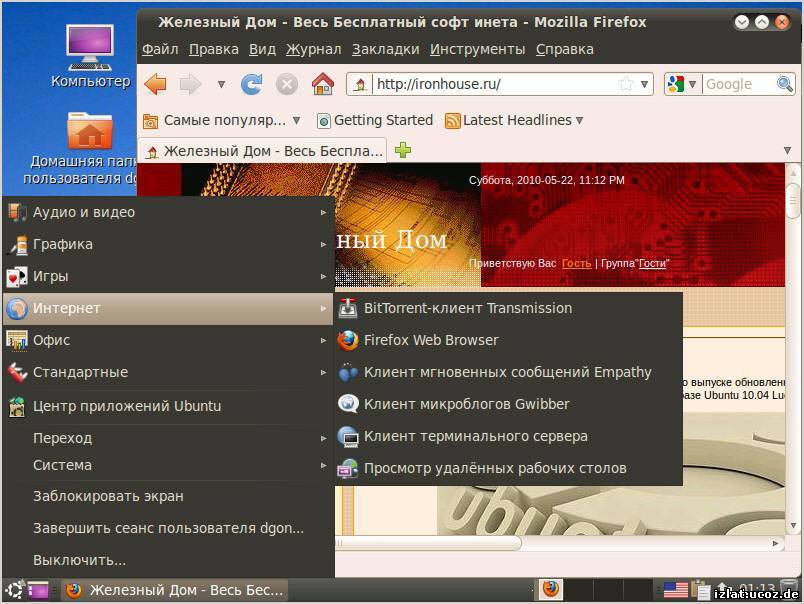Launch Клиент терминального сервера
The image size is (804, 604).
tap(508, 436)
